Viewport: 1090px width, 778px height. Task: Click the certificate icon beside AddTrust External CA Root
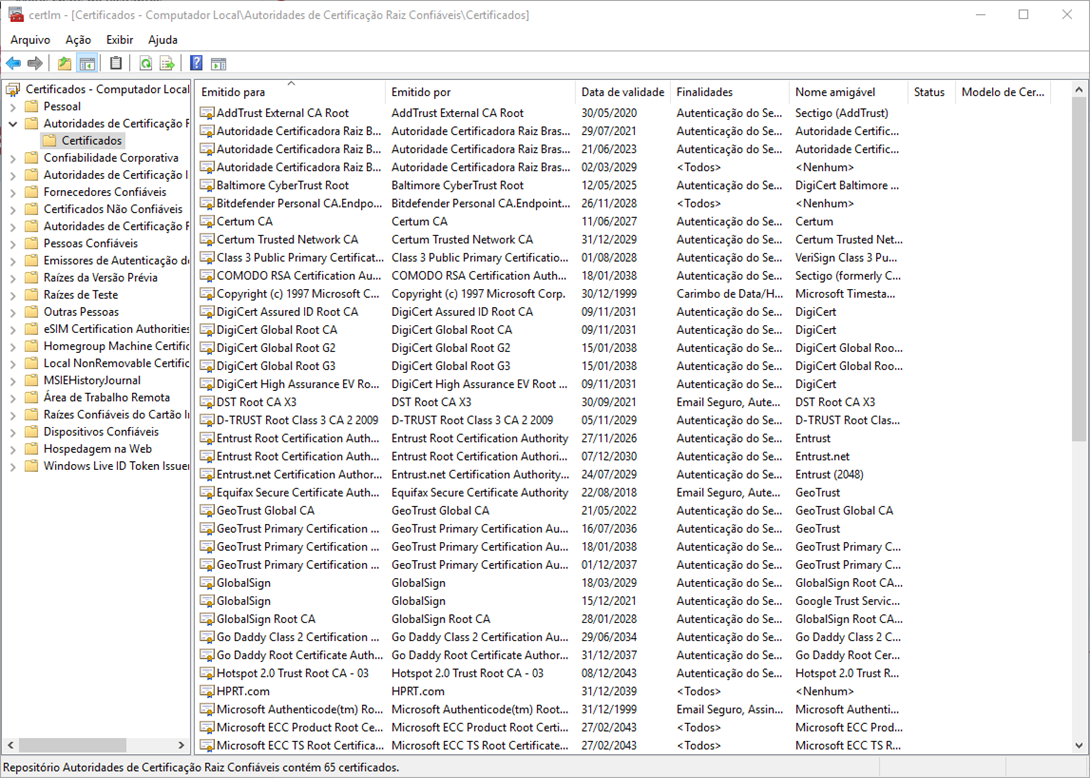tap(207, 113)
